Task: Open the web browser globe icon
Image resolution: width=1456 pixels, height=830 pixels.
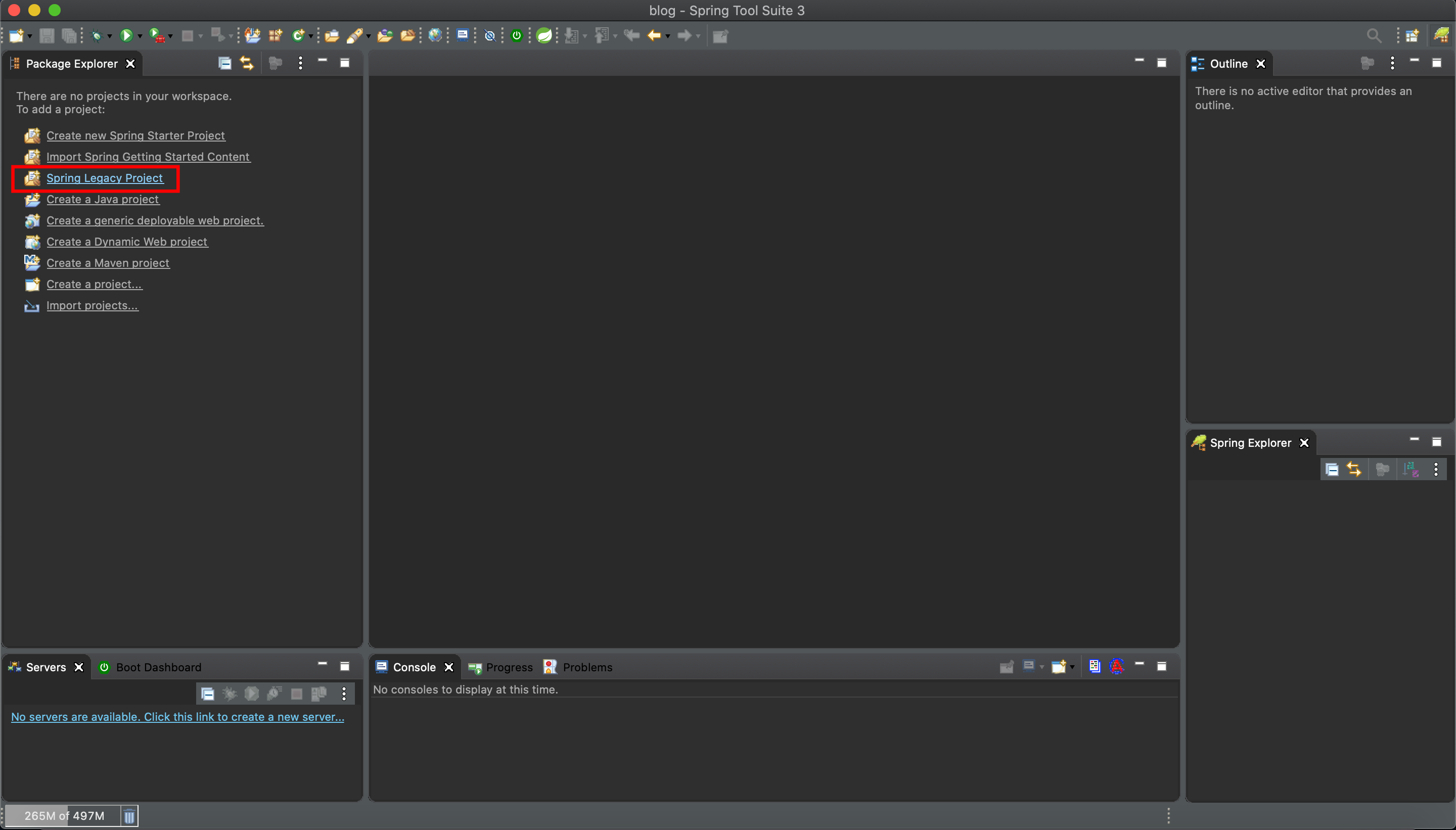Action: click(435, 36)
